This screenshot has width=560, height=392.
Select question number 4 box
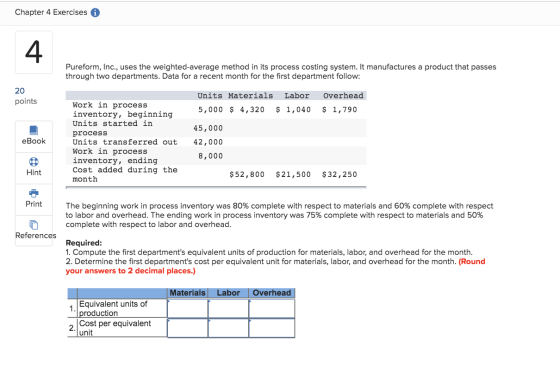[x=34, y=52]
